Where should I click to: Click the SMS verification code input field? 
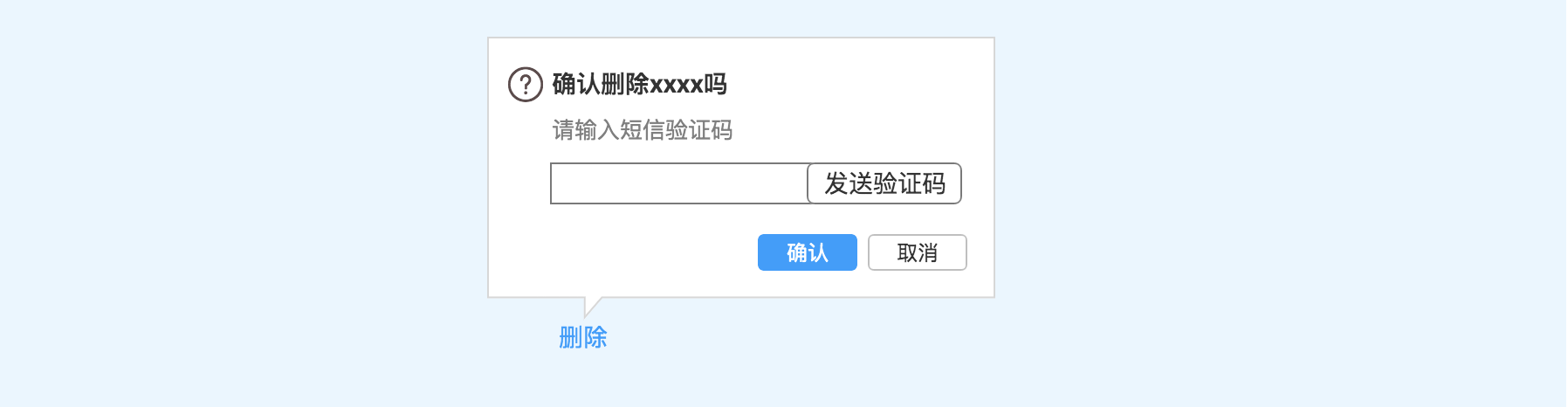(x=679, y=183)
